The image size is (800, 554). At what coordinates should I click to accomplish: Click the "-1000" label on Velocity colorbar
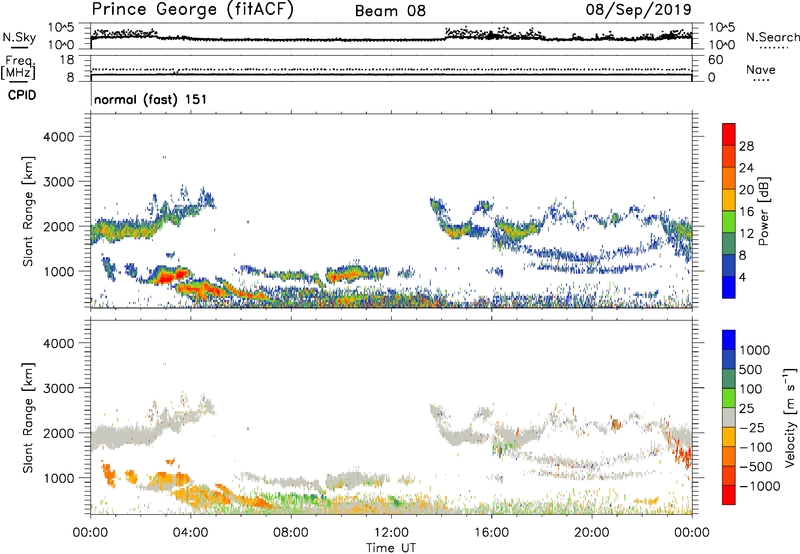[x=760, y=486]
